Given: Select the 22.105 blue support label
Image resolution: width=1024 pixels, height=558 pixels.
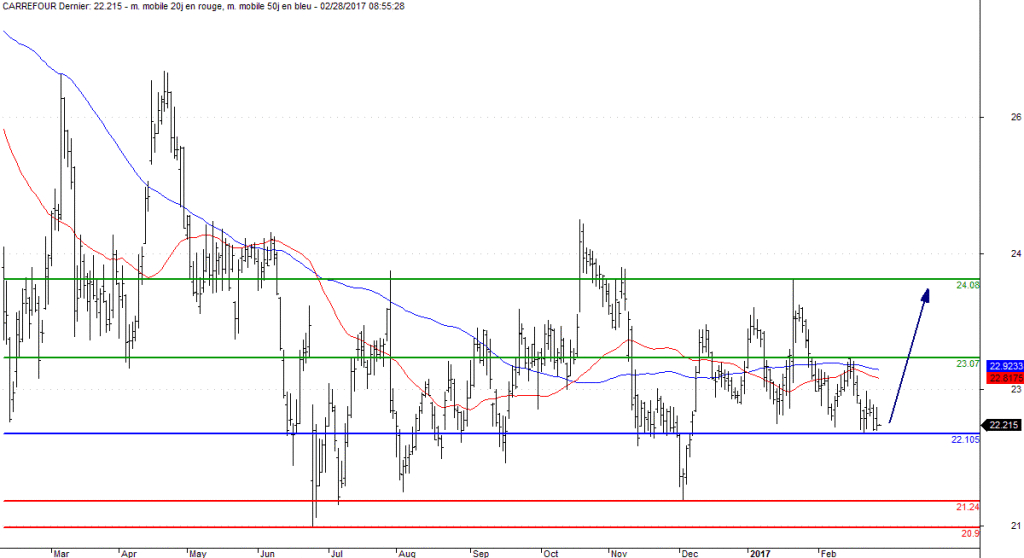Looking at the screenshot, I should 965,440.
